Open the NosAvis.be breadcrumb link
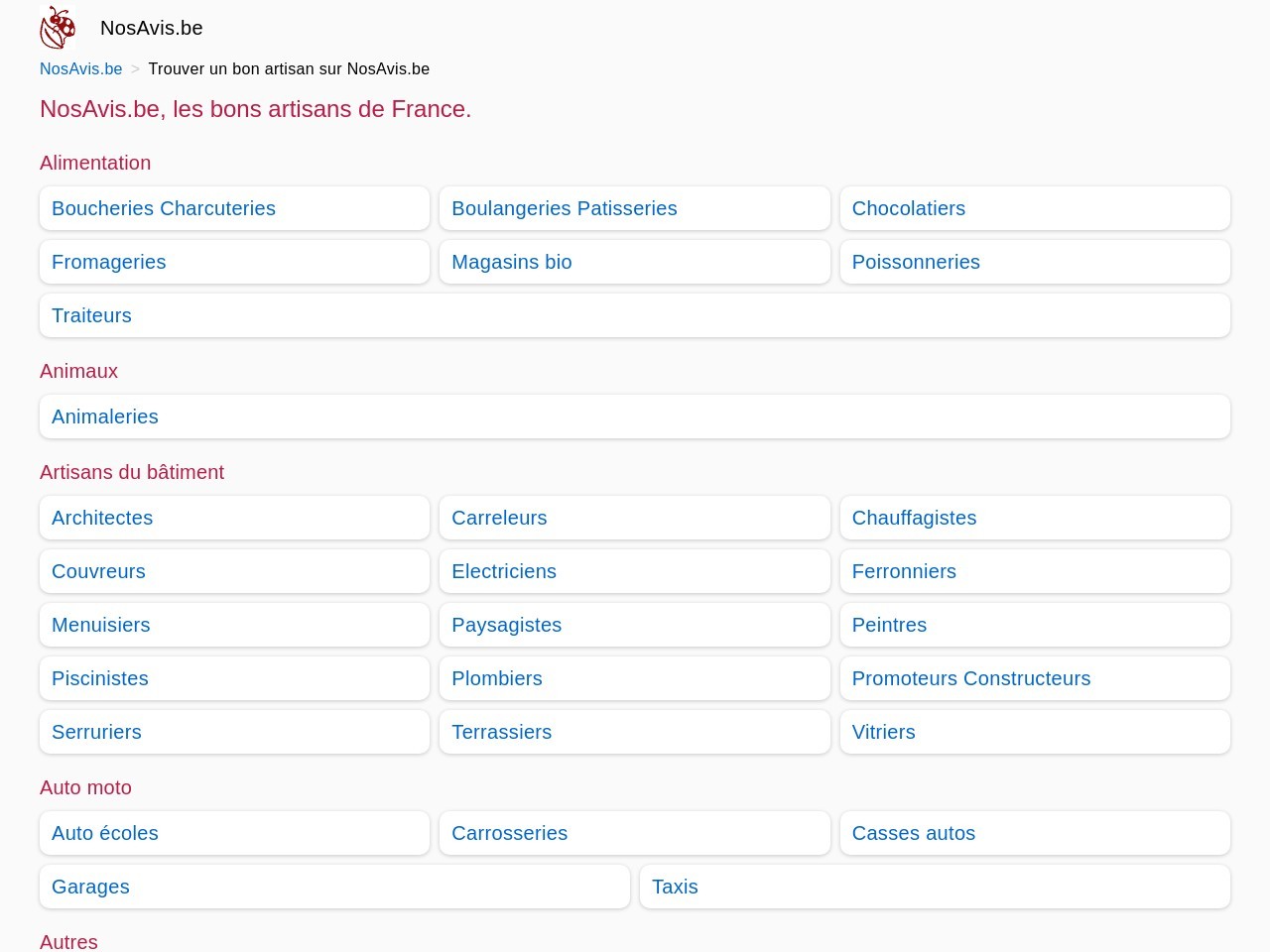1270x952 pixels. 81,69
